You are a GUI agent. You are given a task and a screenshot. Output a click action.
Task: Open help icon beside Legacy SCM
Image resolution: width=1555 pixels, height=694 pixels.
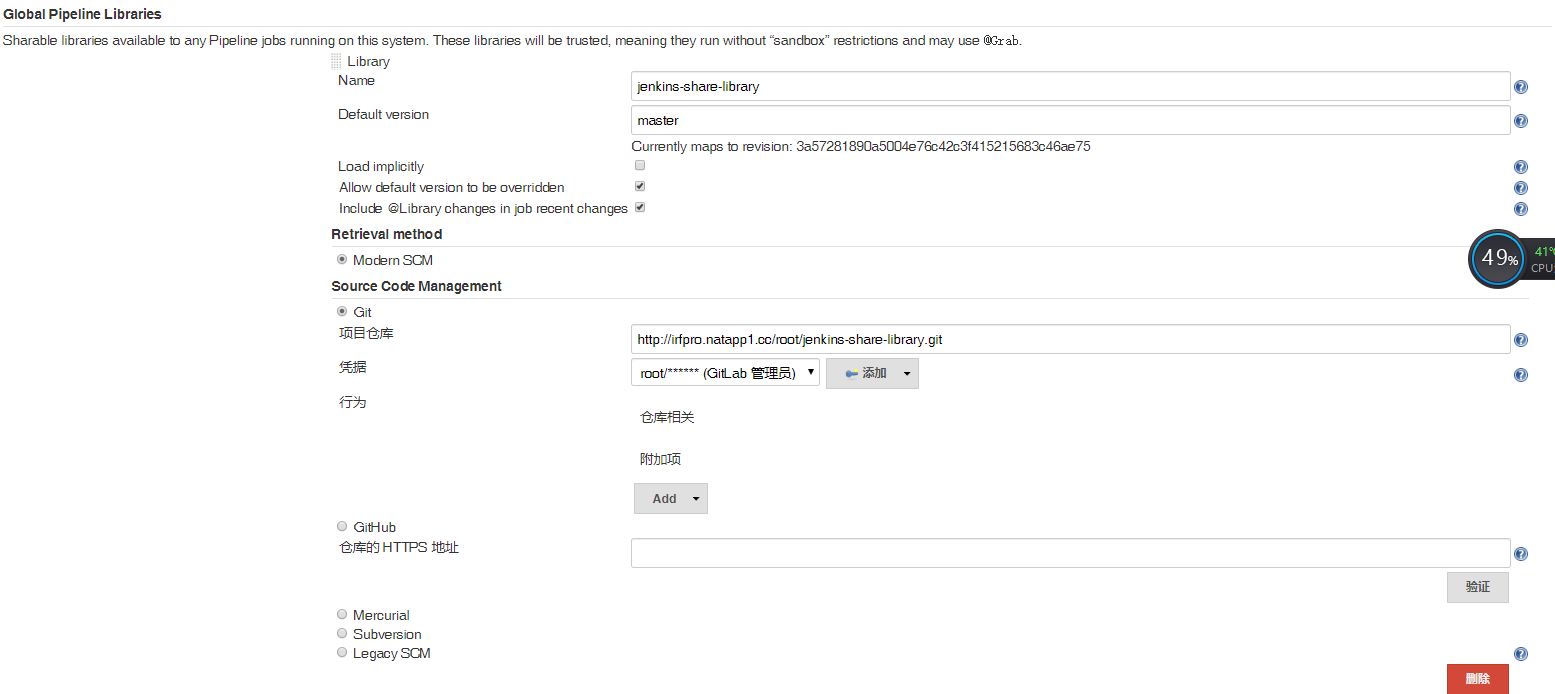click(x=1521, y=654)
